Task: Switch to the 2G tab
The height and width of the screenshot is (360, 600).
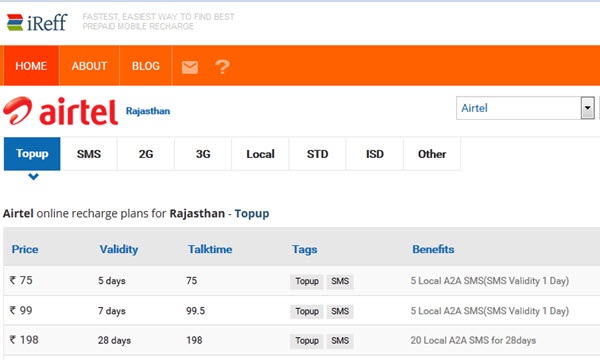Action: tap(146, 154)
